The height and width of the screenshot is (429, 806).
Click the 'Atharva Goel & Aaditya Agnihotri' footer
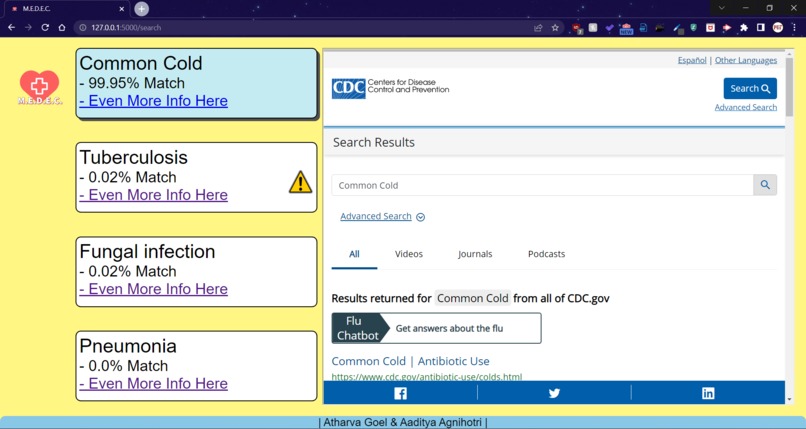point(403,422)
